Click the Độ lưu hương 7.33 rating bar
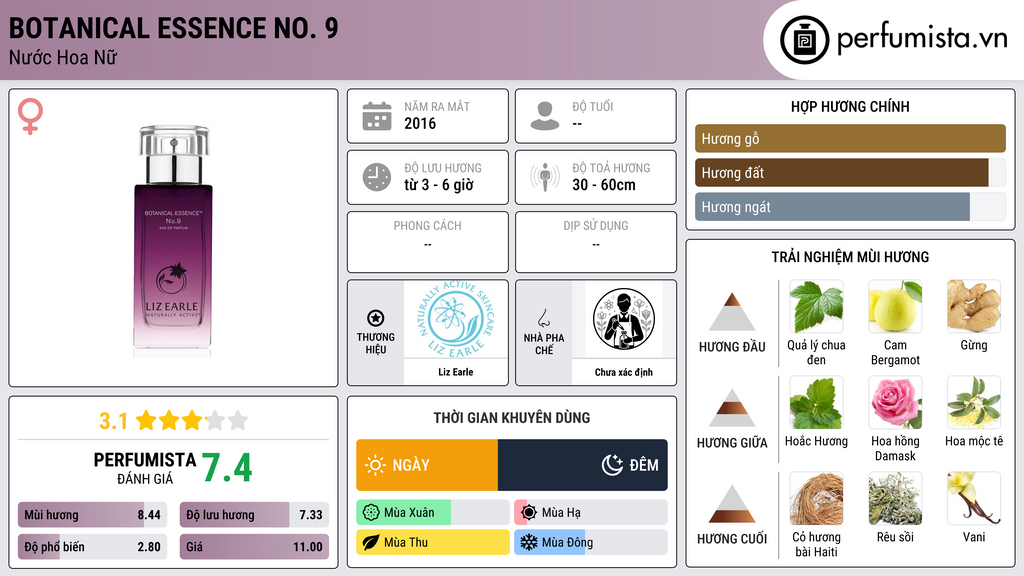The width and height of the screenshot is (1024, 576). [254, 515]
